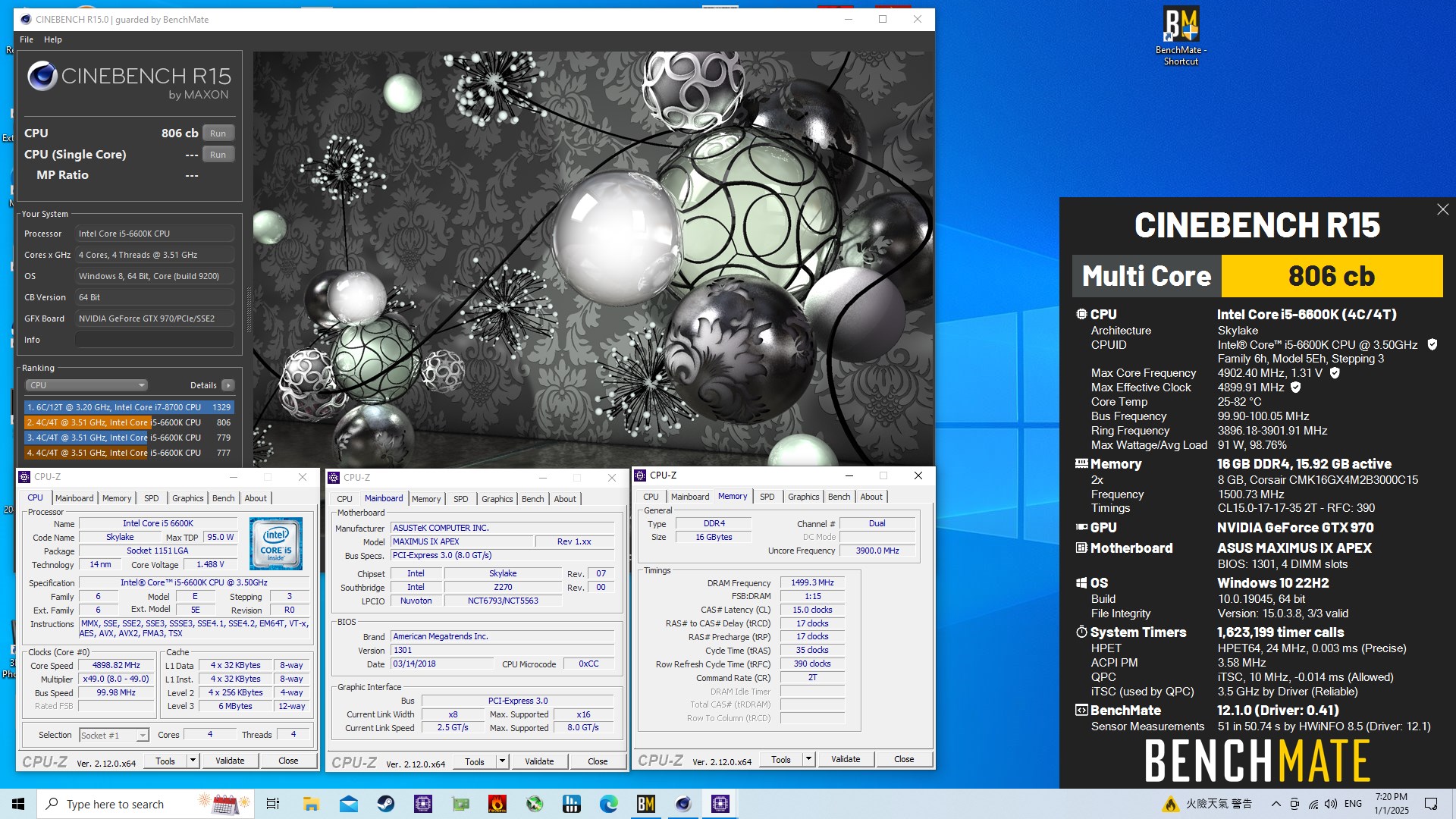
Task: Open SPD tab in middle CPU-Z window
Action: point(461,499)
